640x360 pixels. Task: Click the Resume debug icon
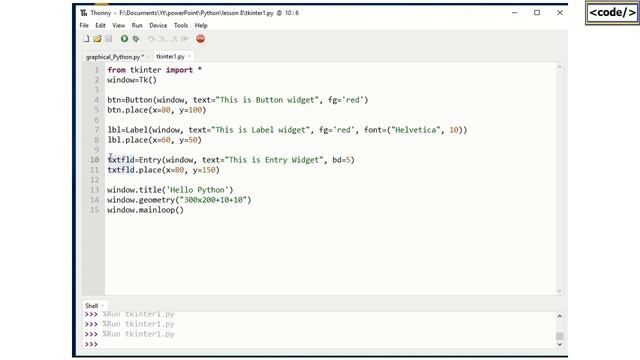click(x=185, y=39)
